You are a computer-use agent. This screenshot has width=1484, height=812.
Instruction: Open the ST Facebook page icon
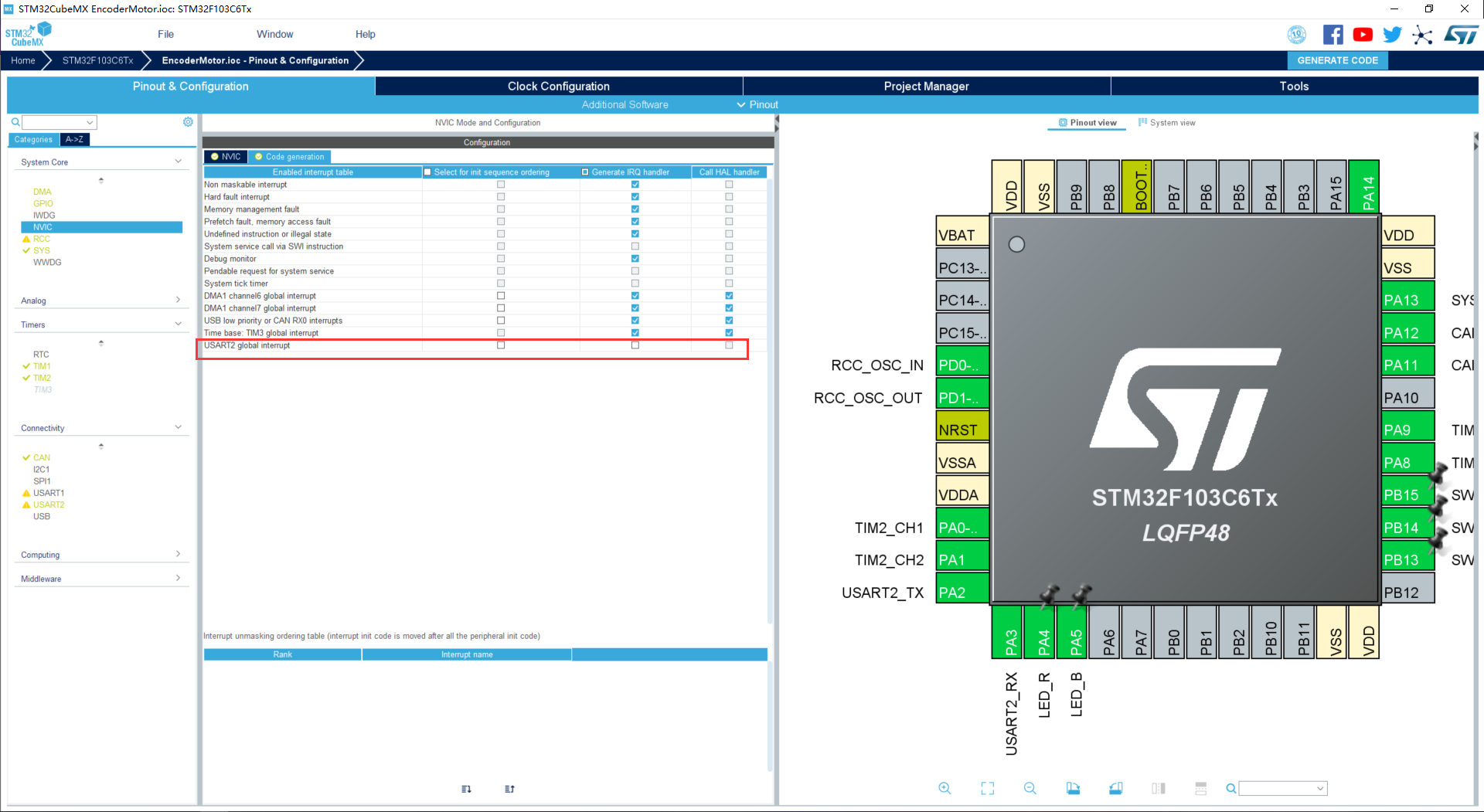1333,35
